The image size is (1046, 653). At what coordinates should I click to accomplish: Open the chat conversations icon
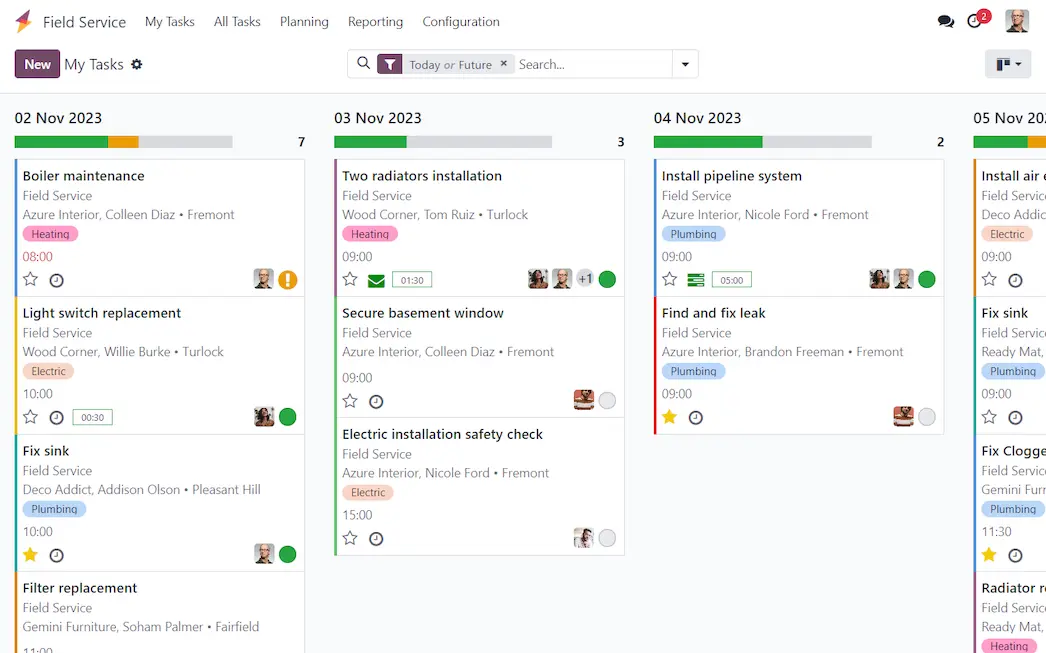click(x=945, y=21)
